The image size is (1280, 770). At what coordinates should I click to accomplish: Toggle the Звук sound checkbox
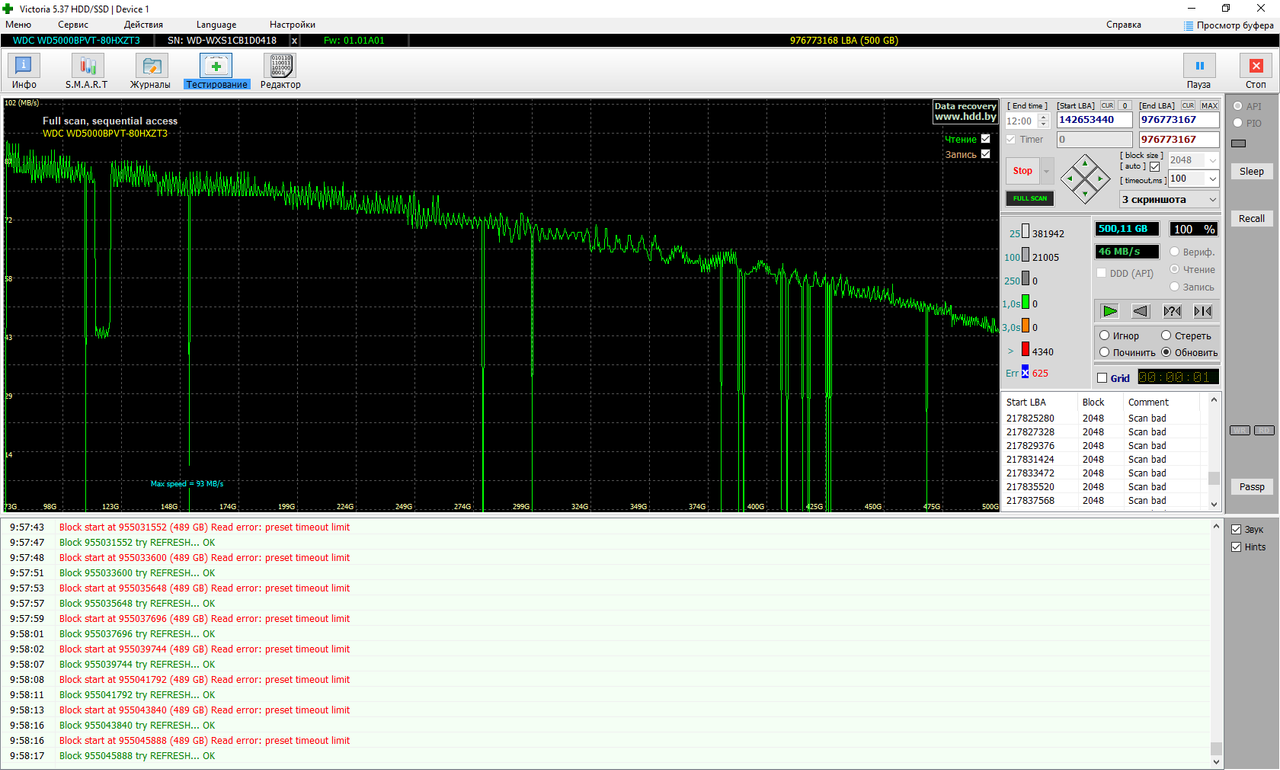pyautogui.click(x=1237, y=529)
